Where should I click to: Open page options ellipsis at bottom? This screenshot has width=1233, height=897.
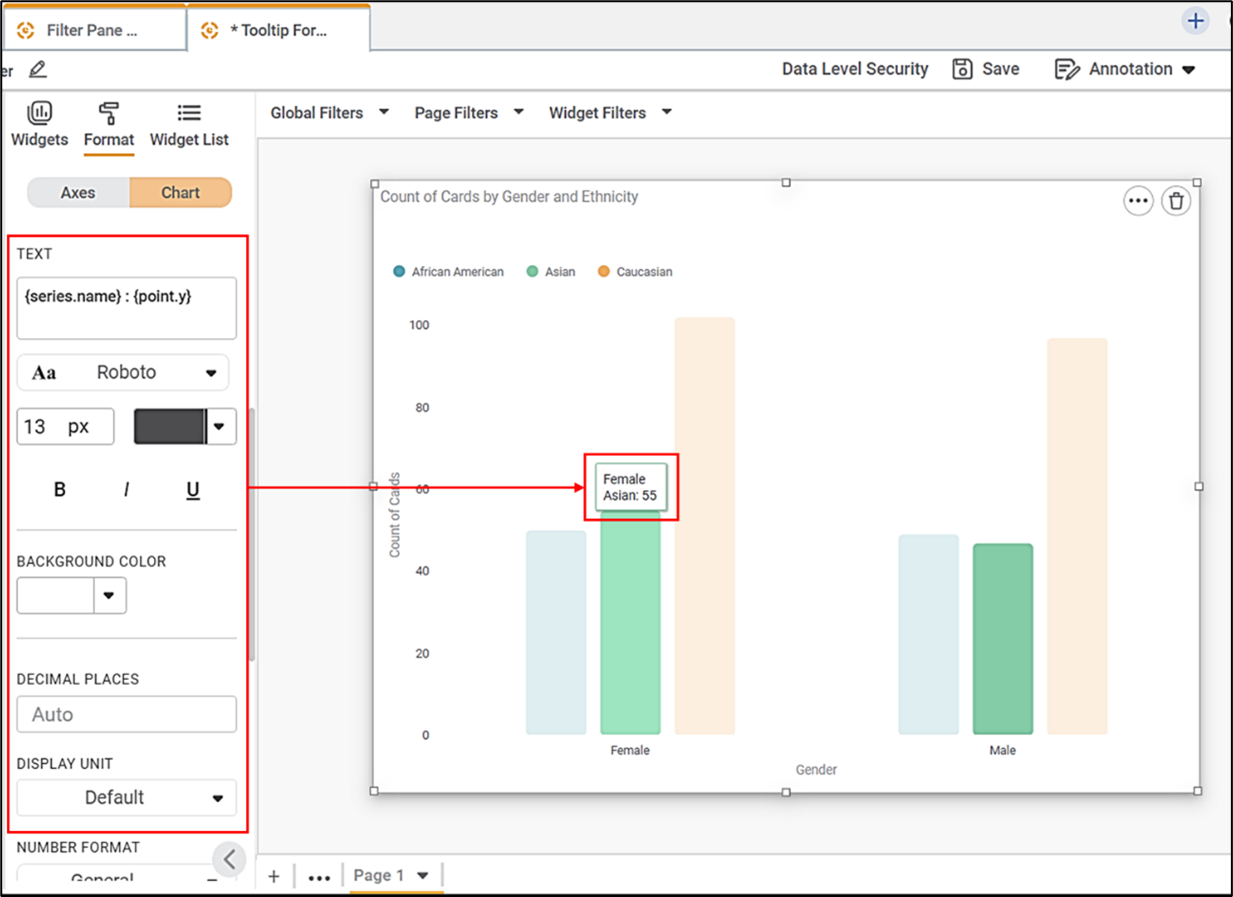(319, 877)
